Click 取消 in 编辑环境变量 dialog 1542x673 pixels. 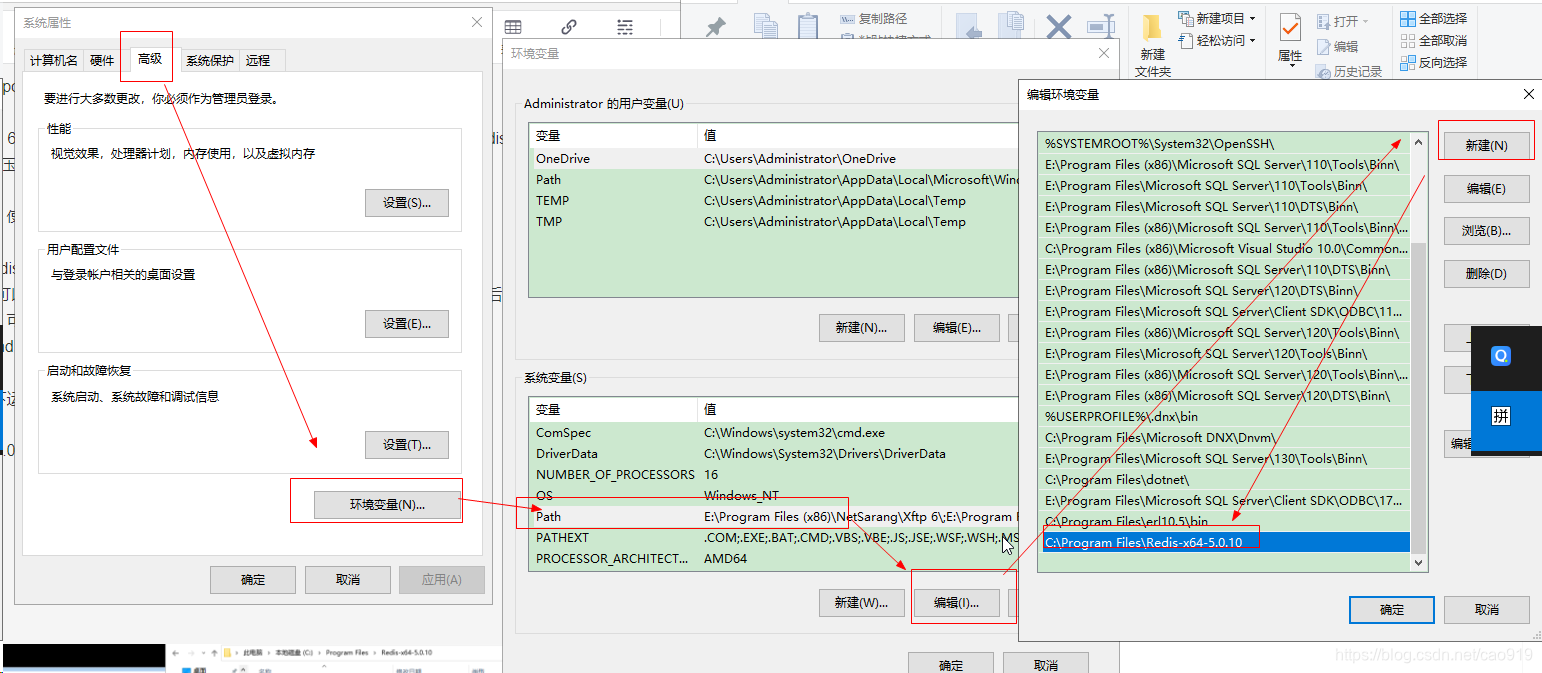pyautogui.click(x=1487, y=610)
